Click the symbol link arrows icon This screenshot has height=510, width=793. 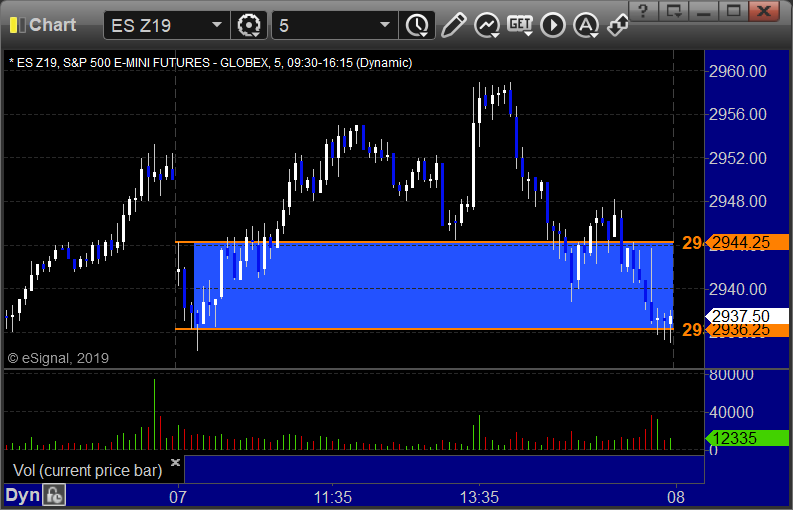click(x=618, y=25)
